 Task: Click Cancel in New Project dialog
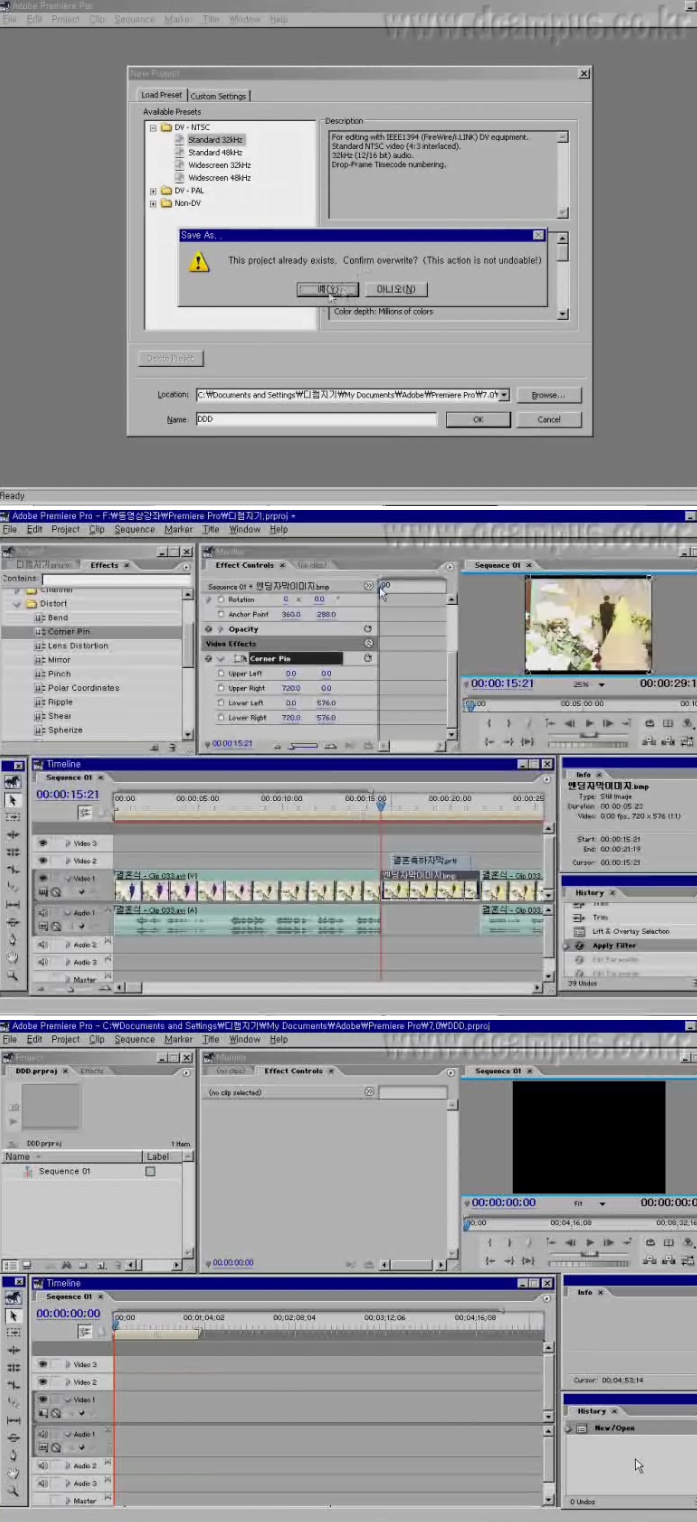[549, 419]
